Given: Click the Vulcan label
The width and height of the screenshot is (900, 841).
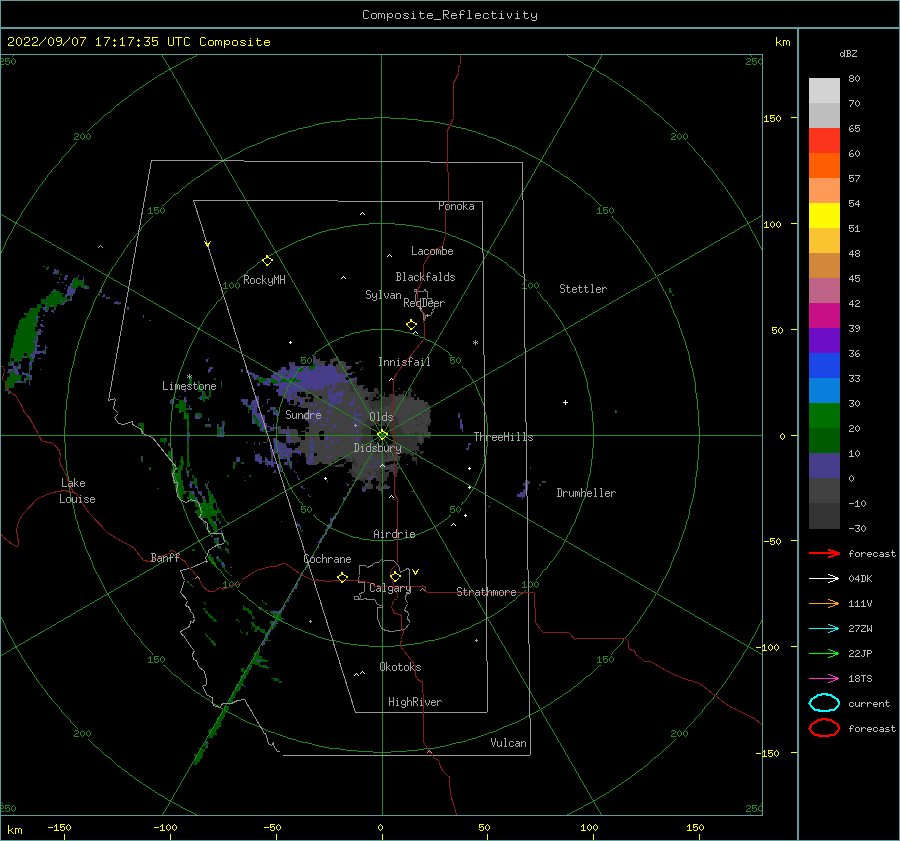Looking at the screenshot, I should pyautogui.click(x=509, y=743).
